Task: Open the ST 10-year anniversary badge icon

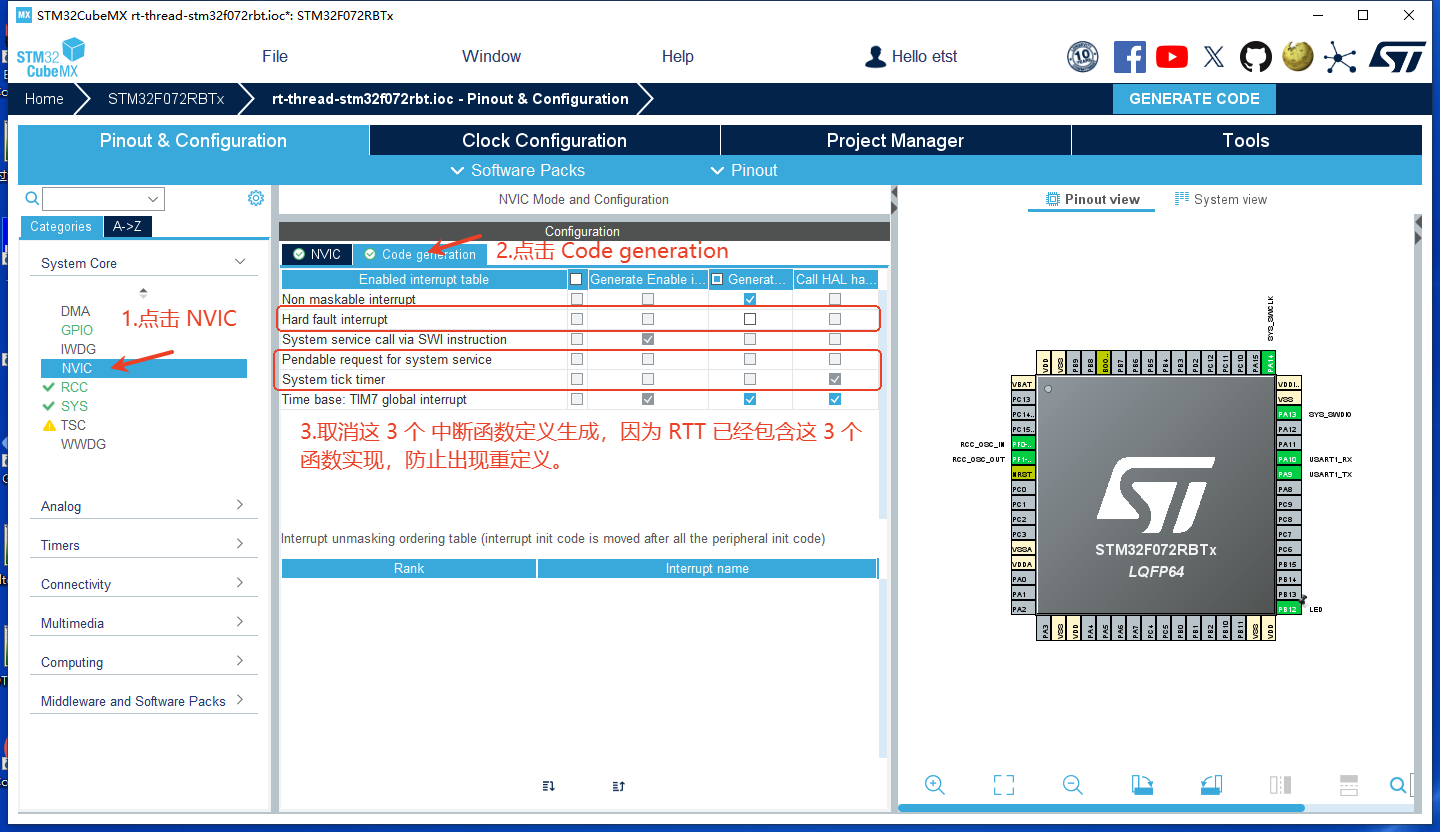Action: (1083, 57)
